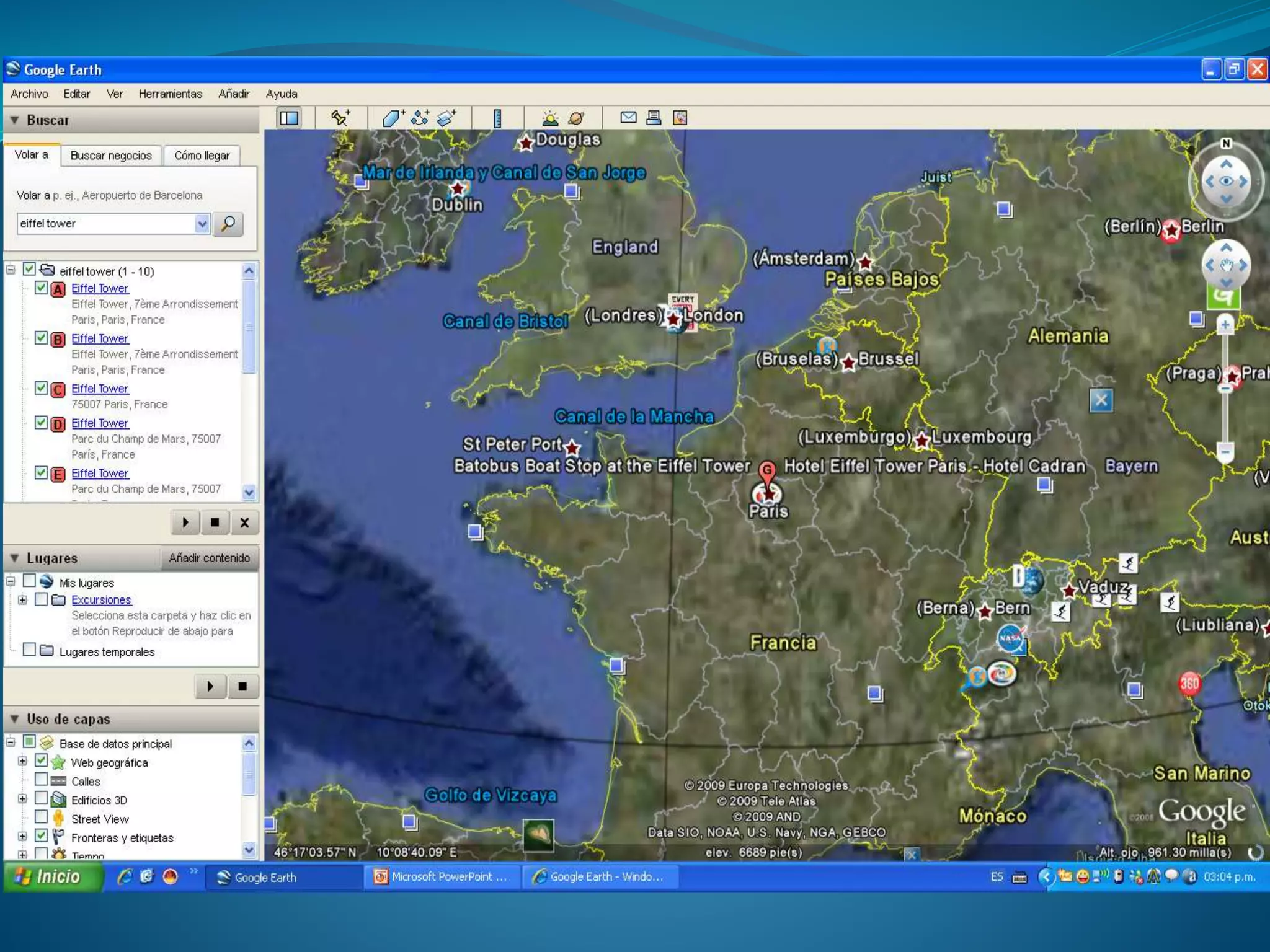Toggle the sunlight display icon
Screen dimensions: 1270x952
(549, 118)
